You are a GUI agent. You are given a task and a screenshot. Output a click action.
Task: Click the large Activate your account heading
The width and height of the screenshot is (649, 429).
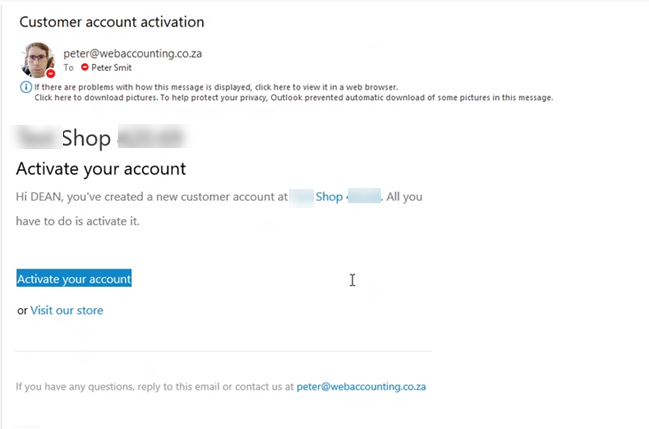[x=101, y=169]
